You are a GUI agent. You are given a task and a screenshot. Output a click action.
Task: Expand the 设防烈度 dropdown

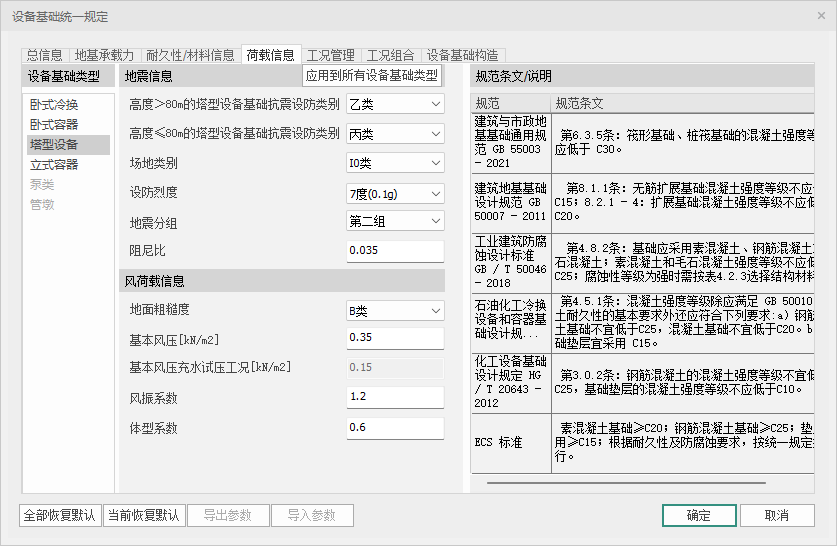[395, 193]
